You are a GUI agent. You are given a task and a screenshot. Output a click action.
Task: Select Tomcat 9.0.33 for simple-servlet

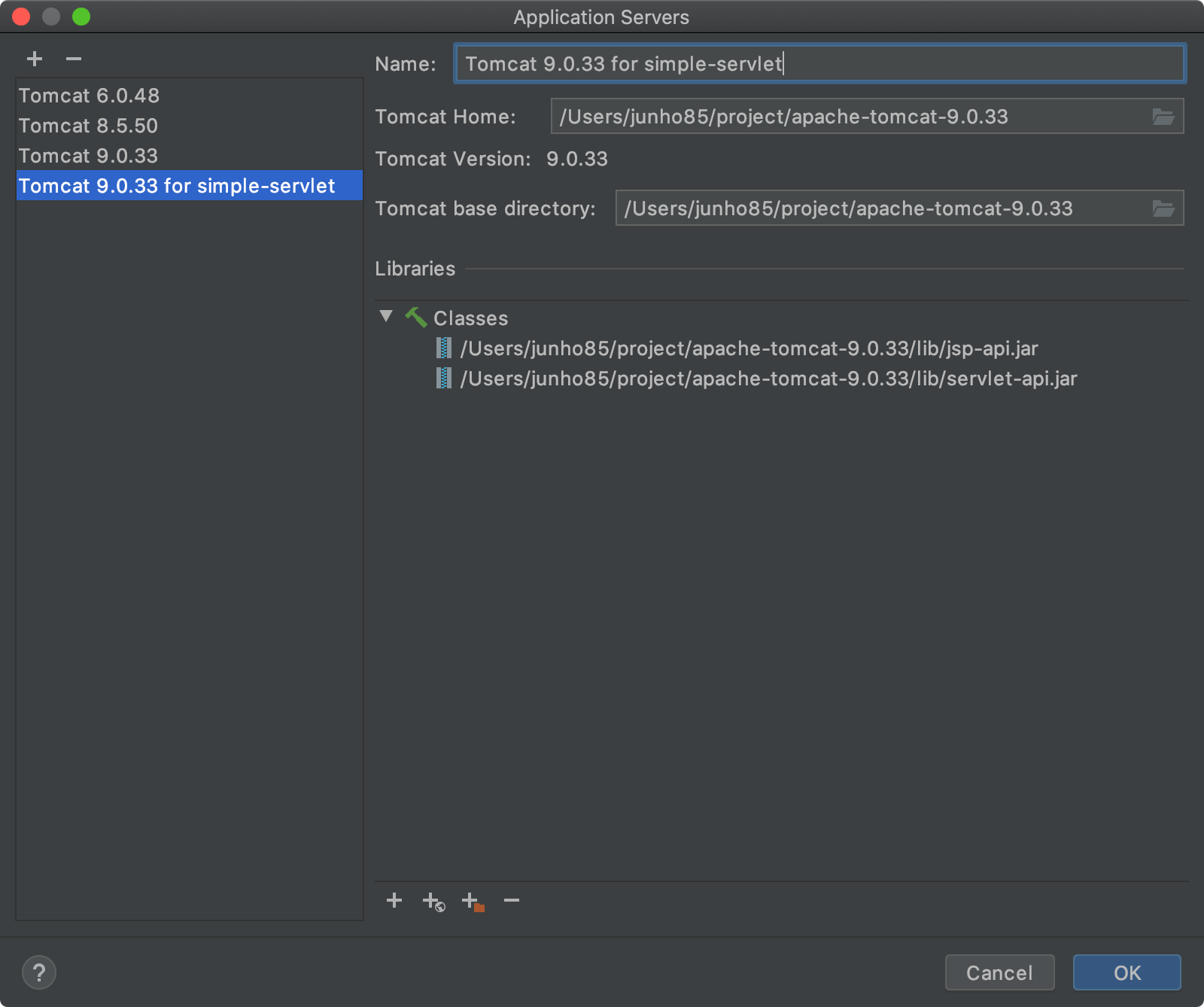190,186
